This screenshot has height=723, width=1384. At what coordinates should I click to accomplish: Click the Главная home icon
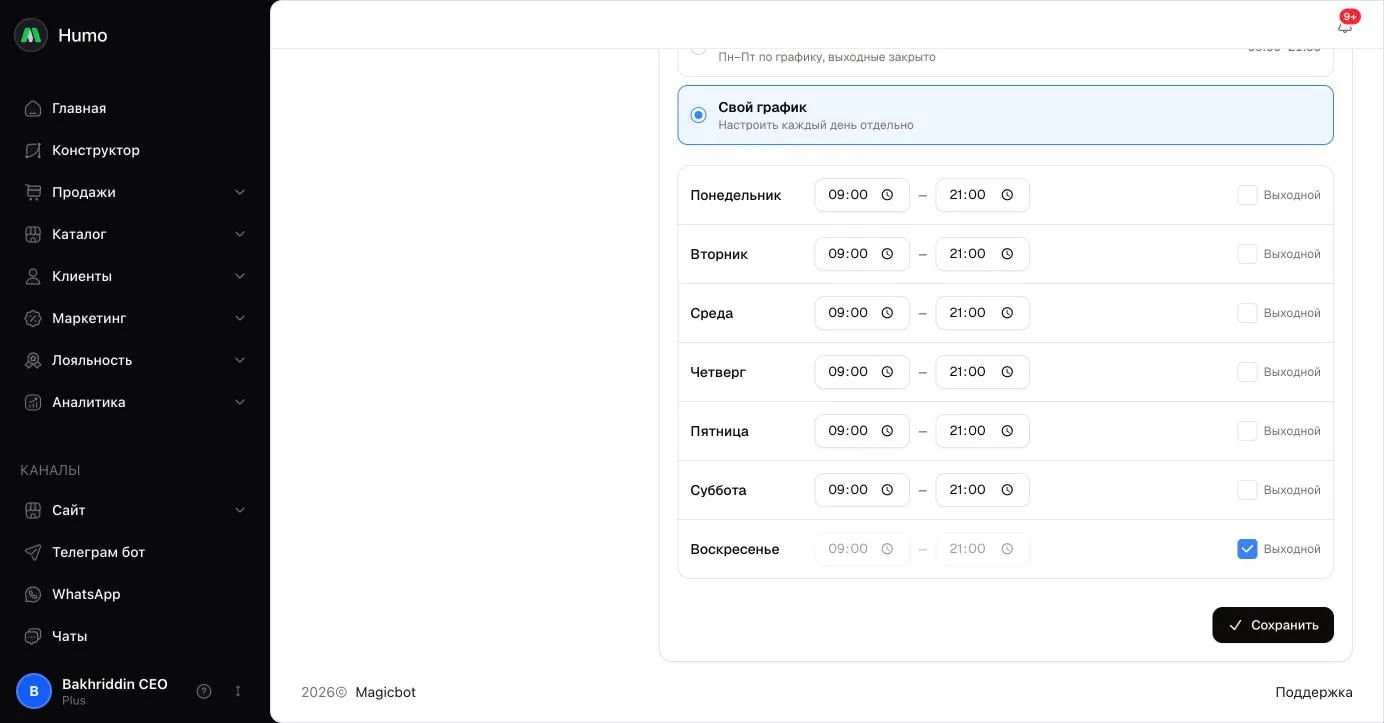pos(33,108)
